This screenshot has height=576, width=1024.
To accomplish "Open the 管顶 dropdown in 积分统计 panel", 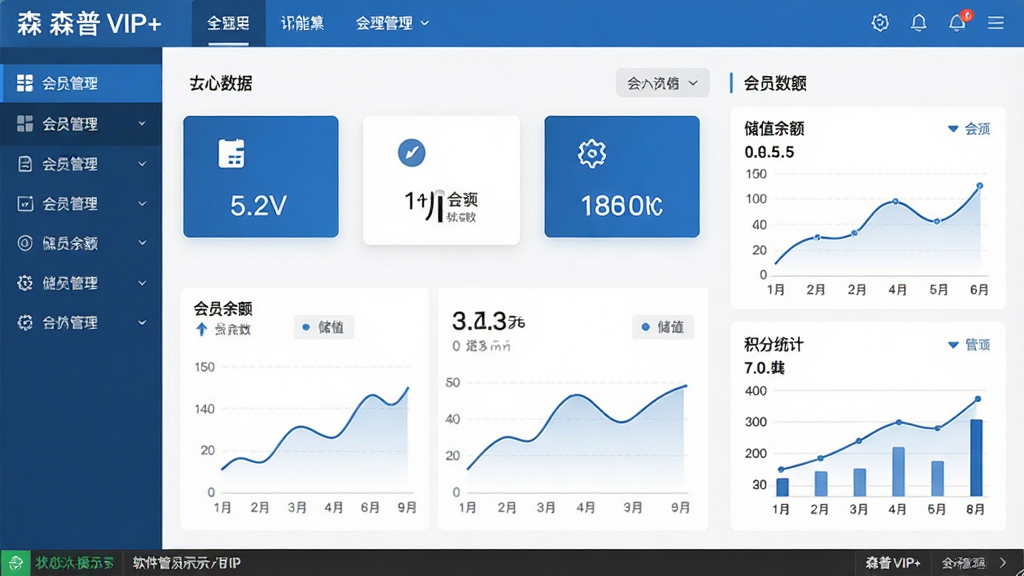I will coord(968,345).
